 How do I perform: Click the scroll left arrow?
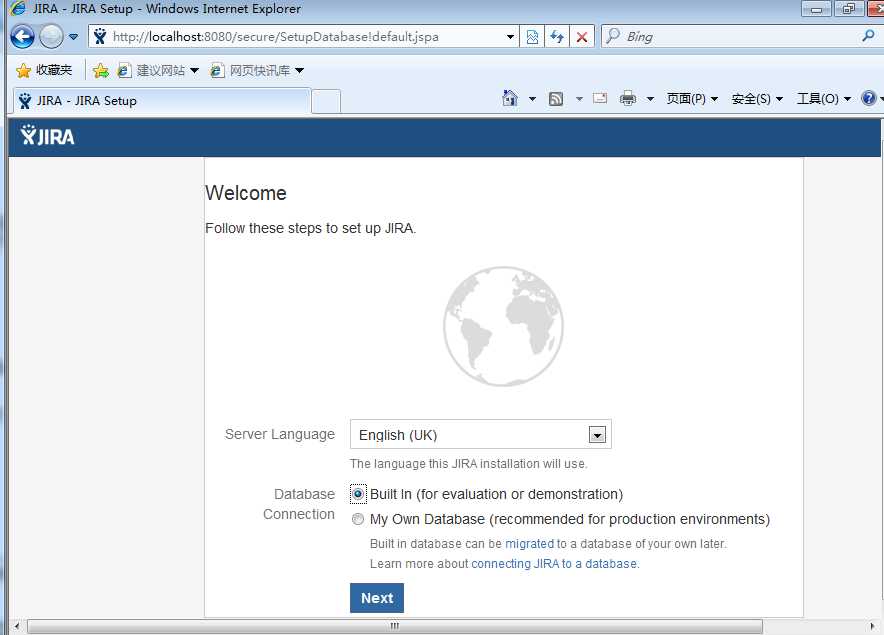(x=17, y=626)
